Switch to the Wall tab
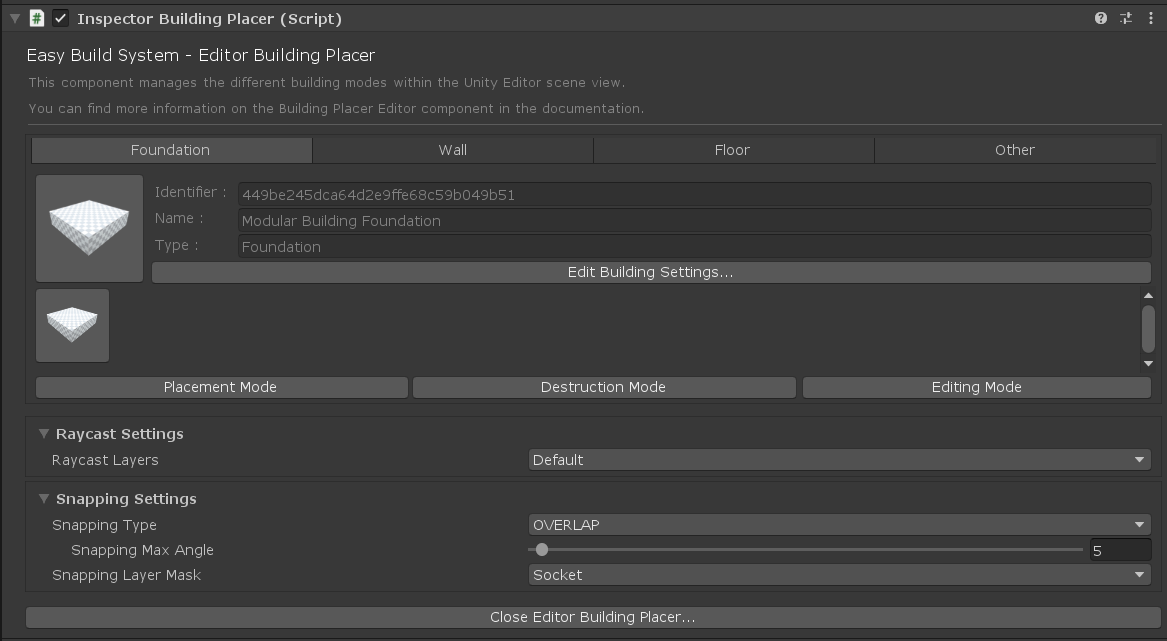This screenshot has width=1167, height=641. 452,150
